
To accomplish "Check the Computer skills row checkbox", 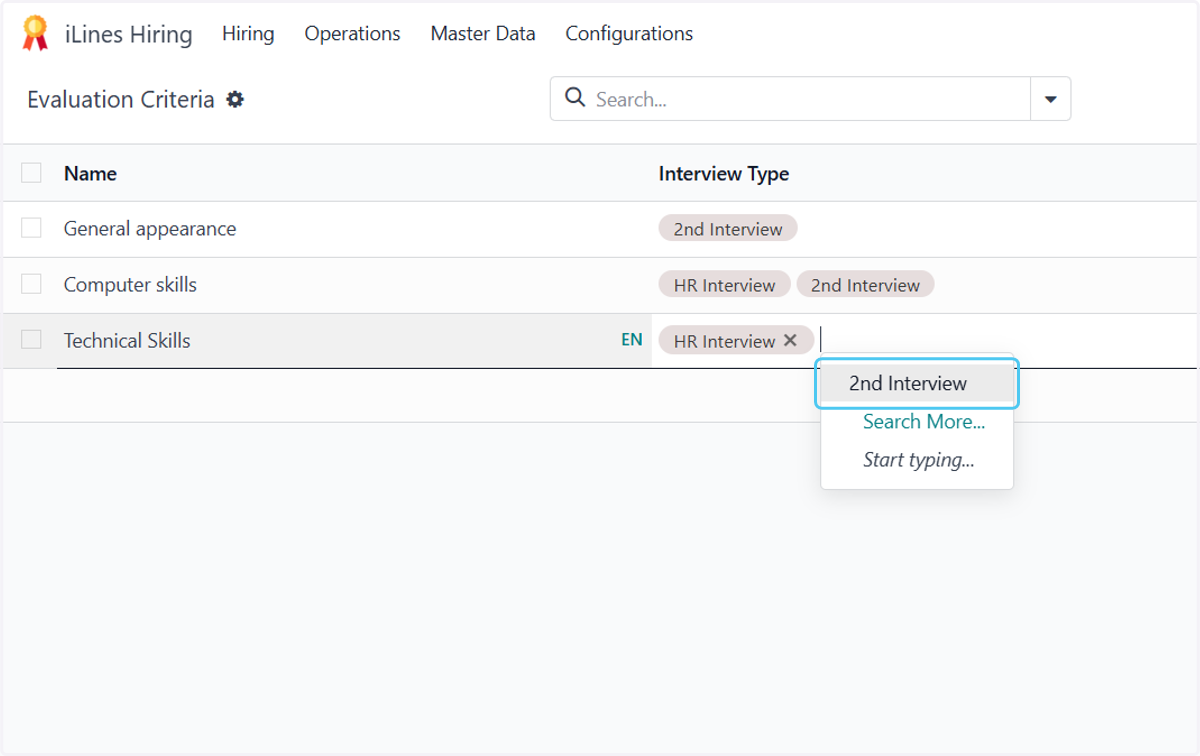I will point(31,284).
